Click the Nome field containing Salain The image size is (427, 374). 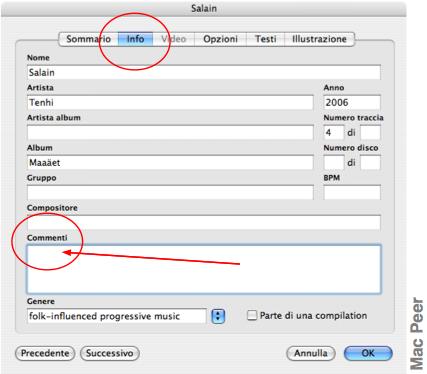[204, 72]
